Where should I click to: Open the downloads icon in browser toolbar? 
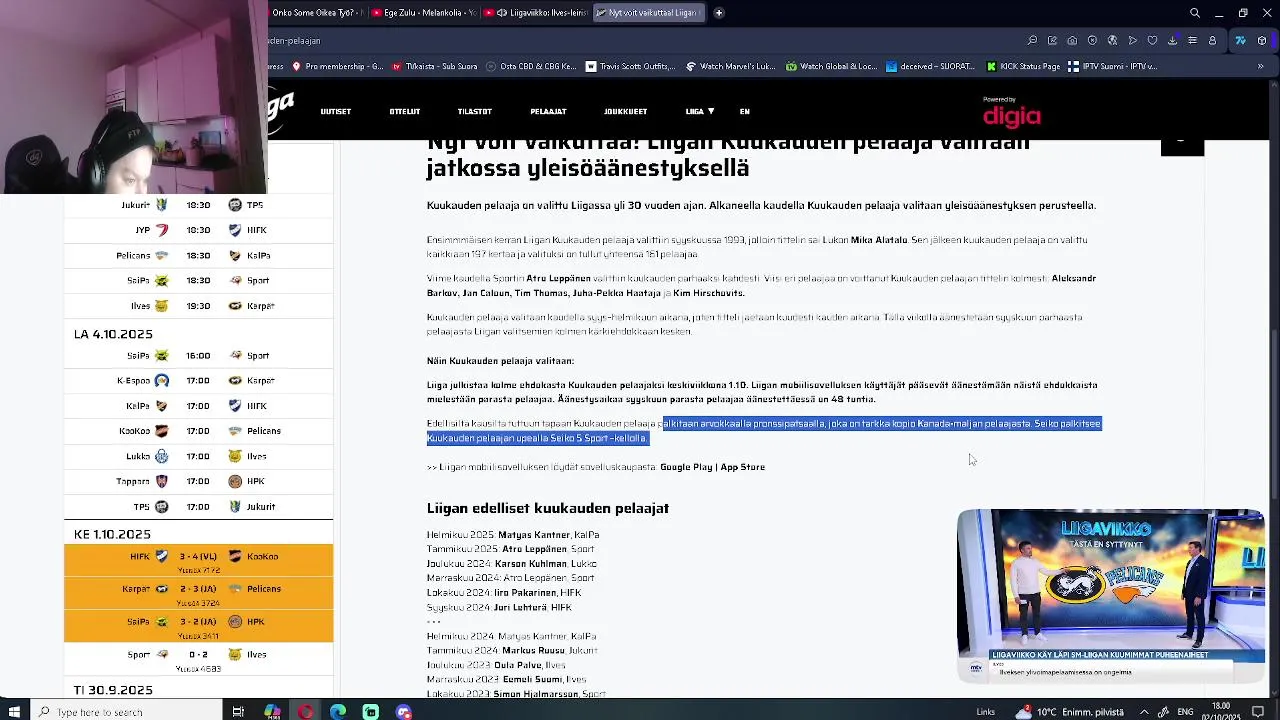click(1172, 41)
